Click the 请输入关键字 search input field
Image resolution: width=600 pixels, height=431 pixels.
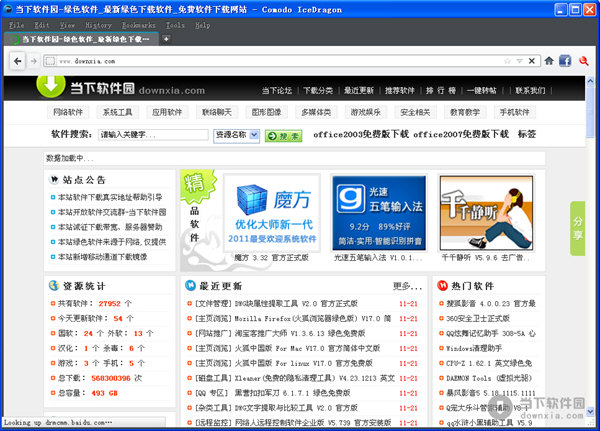coord(153,134)
